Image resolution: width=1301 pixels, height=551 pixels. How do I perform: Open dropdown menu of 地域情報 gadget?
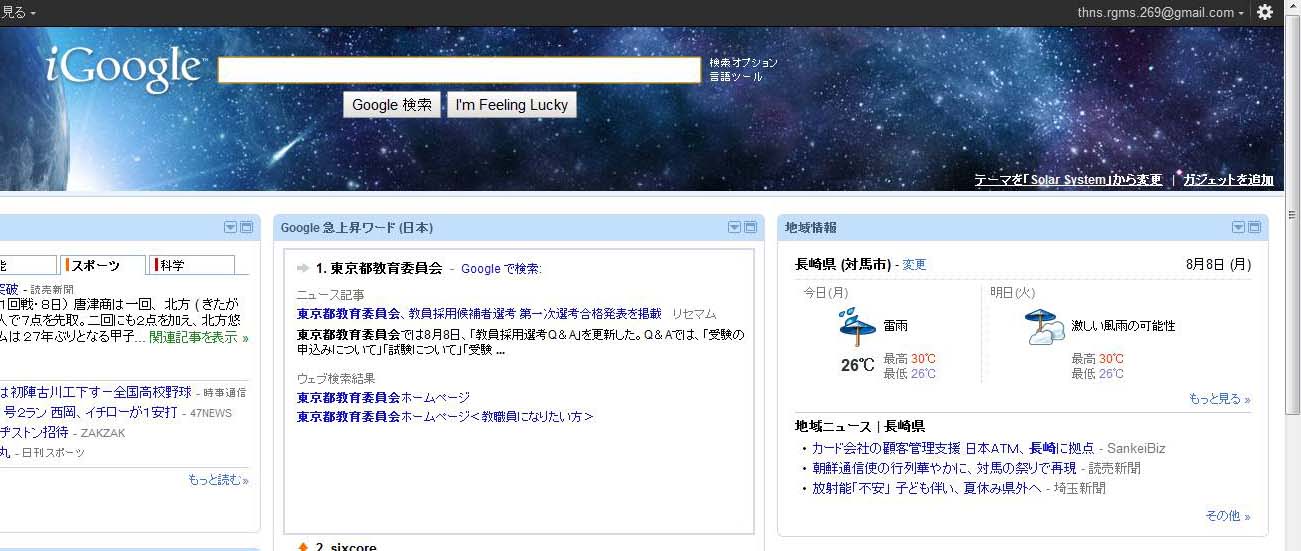1238,227
